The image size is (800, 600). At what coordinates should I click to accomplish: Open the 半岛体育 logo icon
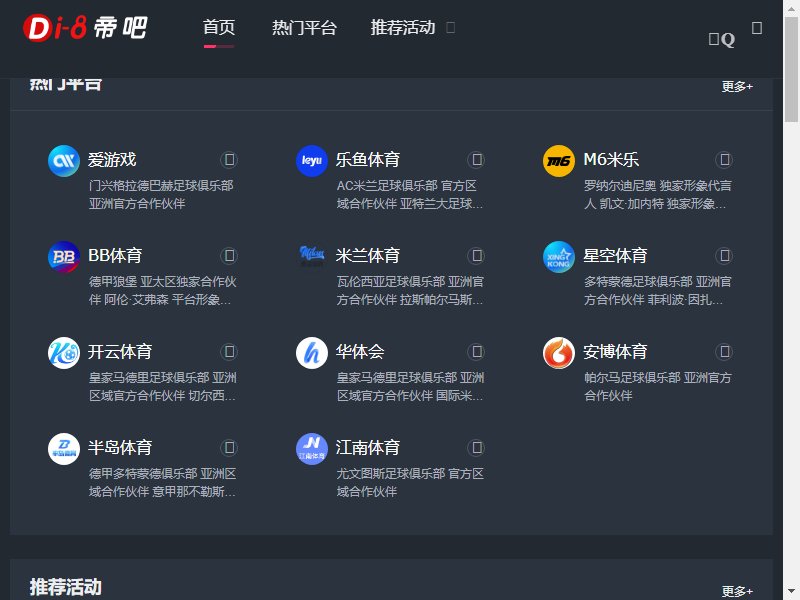(64, 448)
